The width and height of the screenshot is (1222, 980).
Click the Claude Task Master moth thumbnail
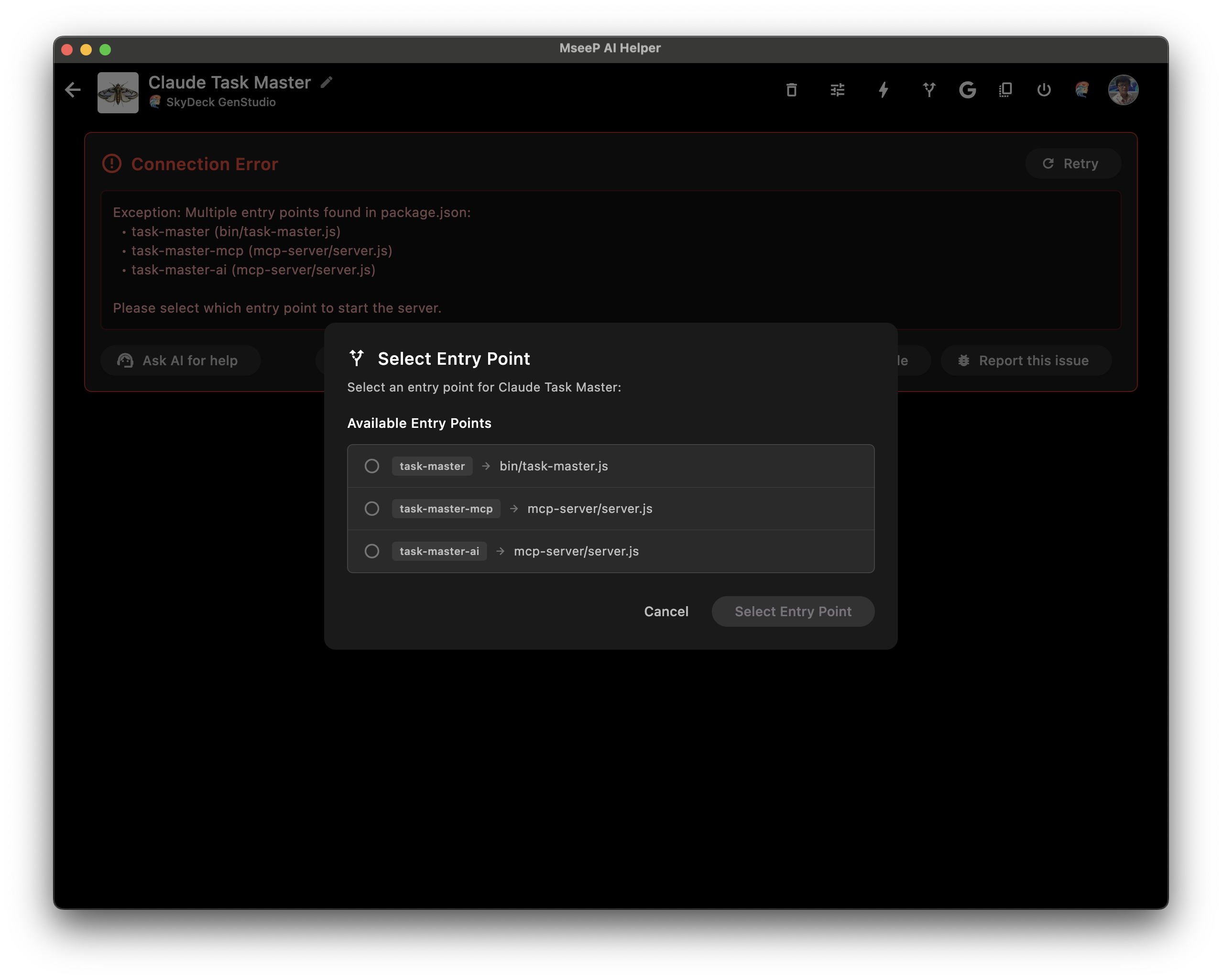[x=118, y=92]
